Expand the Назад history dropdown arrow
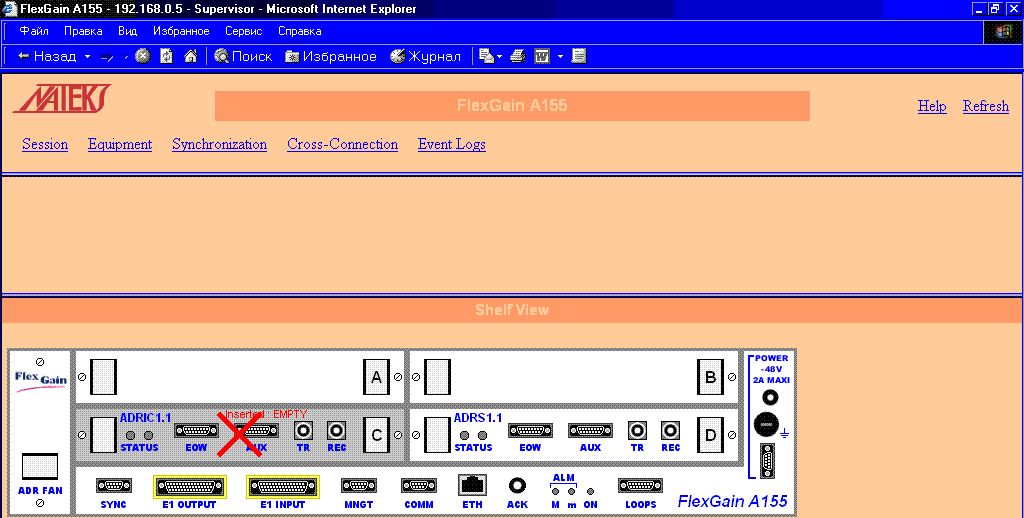The width and height of the screenshot is (1024, 518). pyautogui.click(x=88, y=56)
